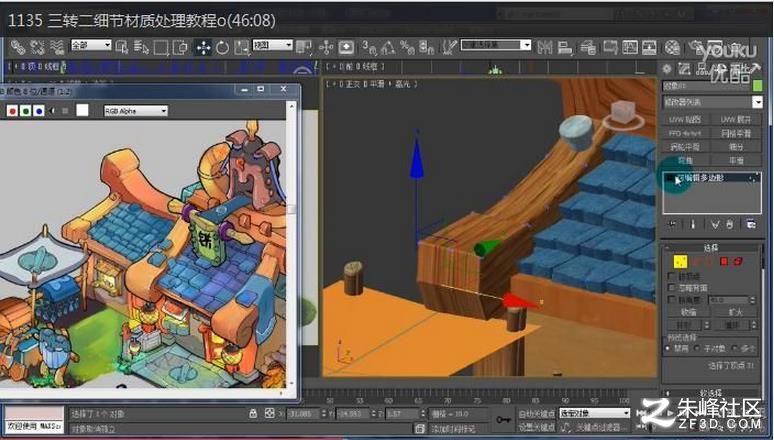Open the modifier list dropdown arrow
Screen dimensions: 774x440
click(757, 102)
